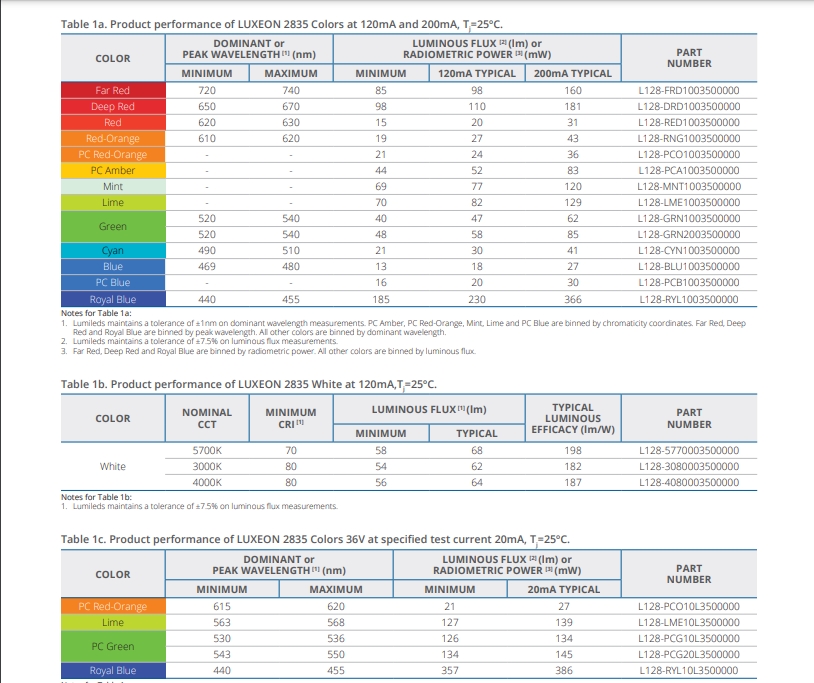
Task: Click efficacy value 198 in Table 1b
Action: coord(573,450)
